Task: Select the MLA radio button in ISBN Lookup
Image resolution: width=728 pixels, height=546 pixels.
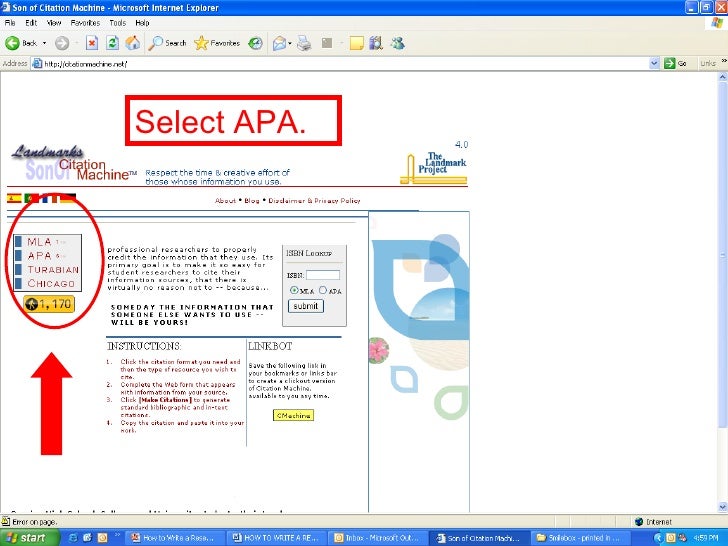Action: click(x=294, y=290)
